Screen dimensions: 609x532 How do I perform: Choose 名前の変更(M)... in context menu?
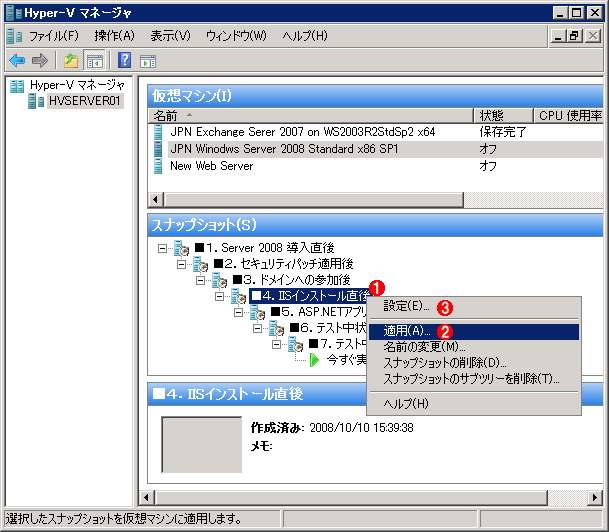pyautogui.click(x=474, y=347)
